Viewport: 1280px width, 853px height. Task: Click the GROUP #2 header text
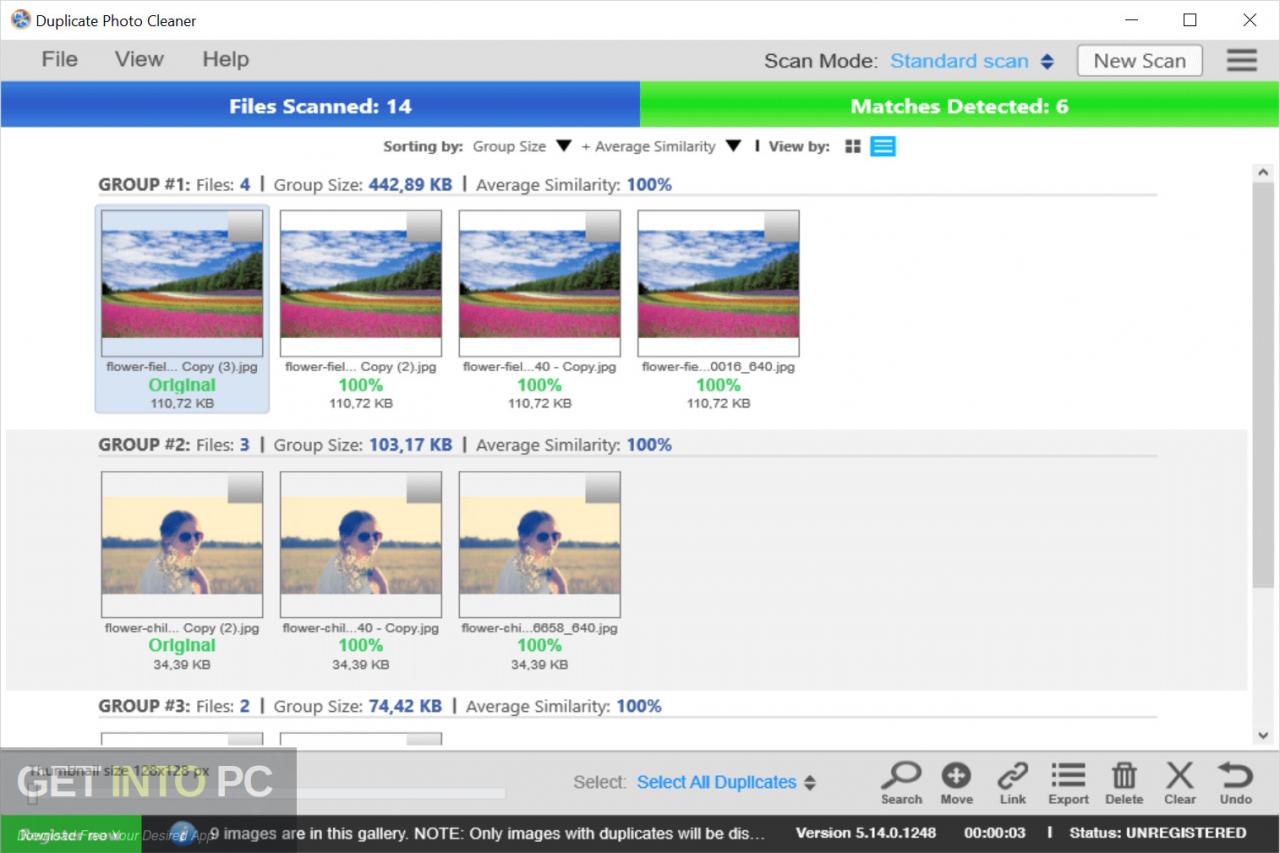(x=143, y=444)
